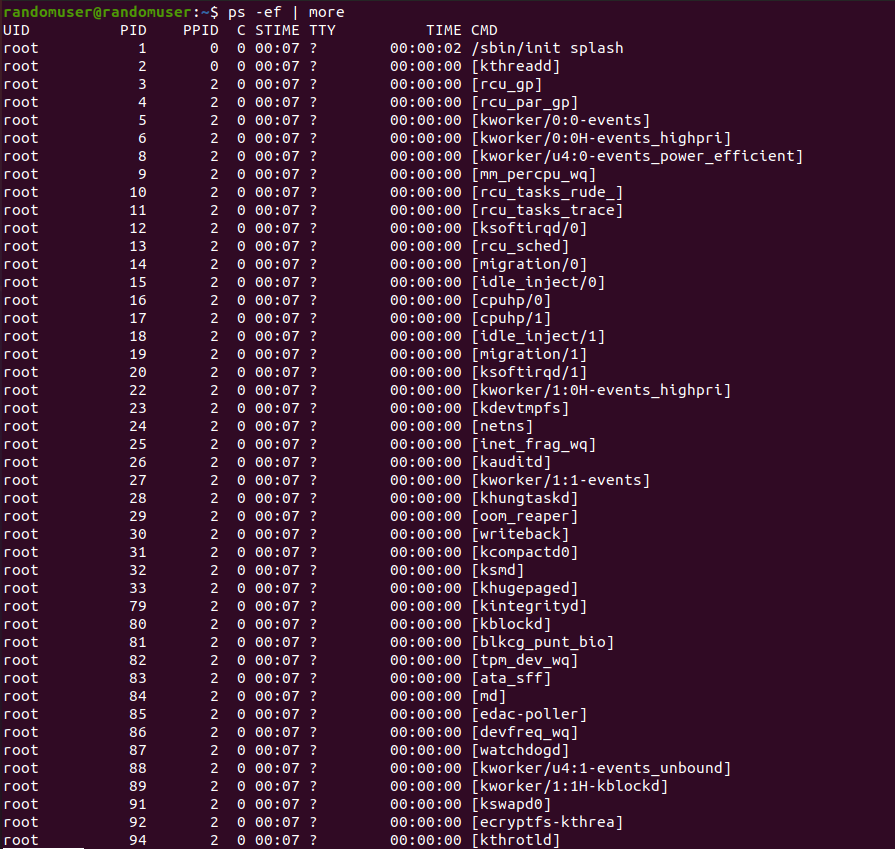Click '[migration/1]' process entry

(x=529, y=354)
